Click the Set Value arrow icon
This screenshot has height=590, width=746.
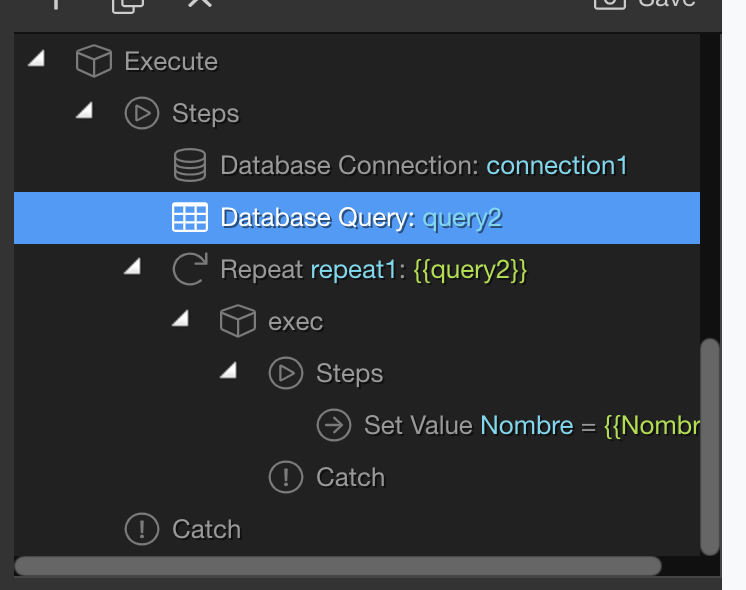(334, 425)
